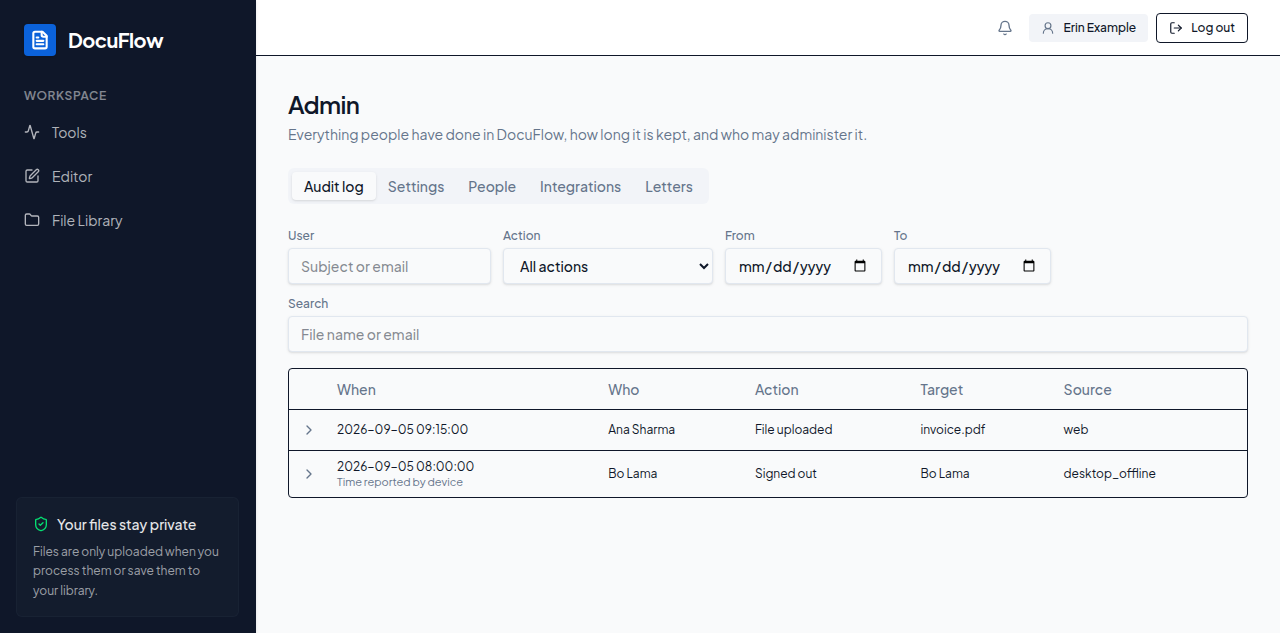Open the Erin Example user menu
The image size is (1280, 633).
click(x=1088, y=28)
